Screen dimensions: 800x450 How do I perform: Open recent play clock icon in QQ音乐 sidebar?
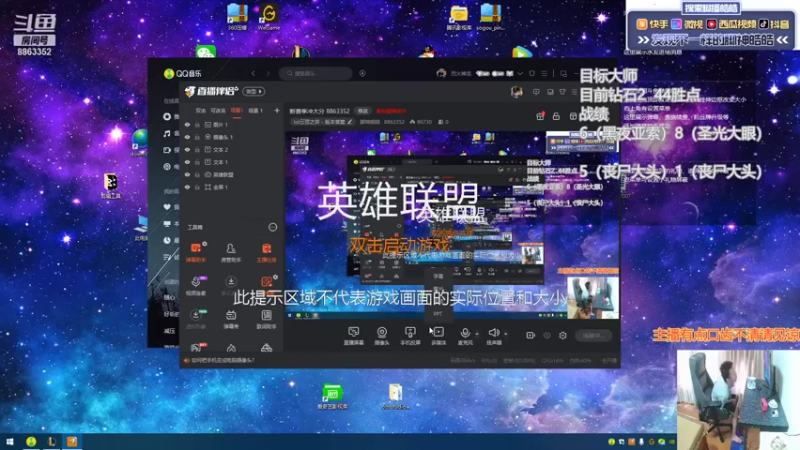pos(167,240)
